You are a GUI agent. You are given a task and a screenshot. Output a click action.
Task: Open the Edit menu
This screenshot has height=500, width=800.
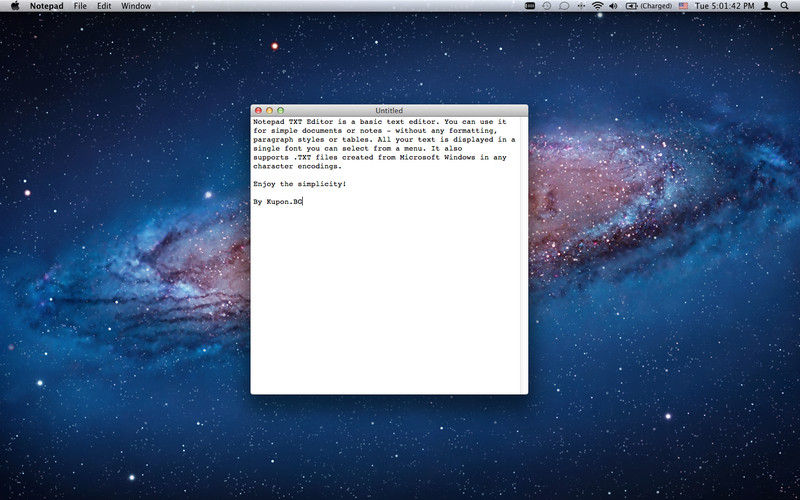[104, 6]
